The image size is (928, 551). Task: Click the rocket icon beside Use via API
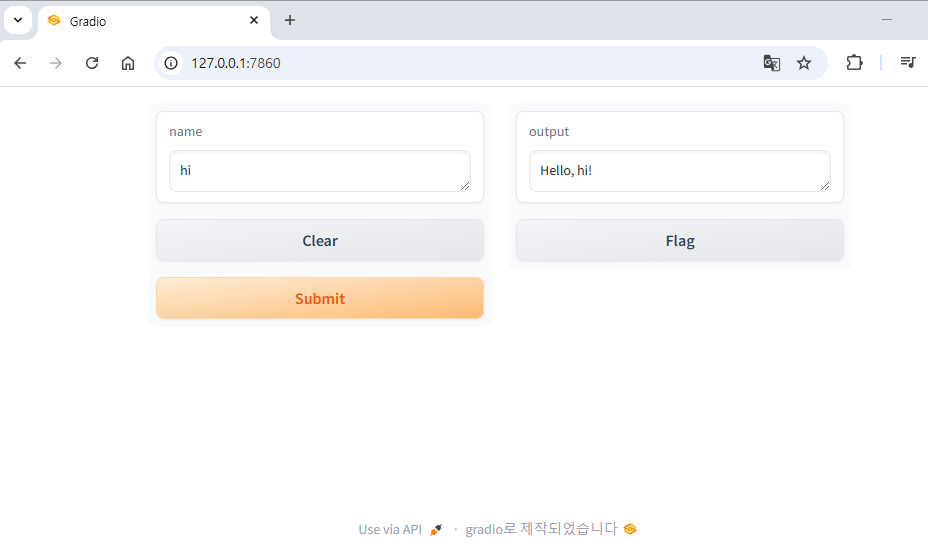(436, 530)
